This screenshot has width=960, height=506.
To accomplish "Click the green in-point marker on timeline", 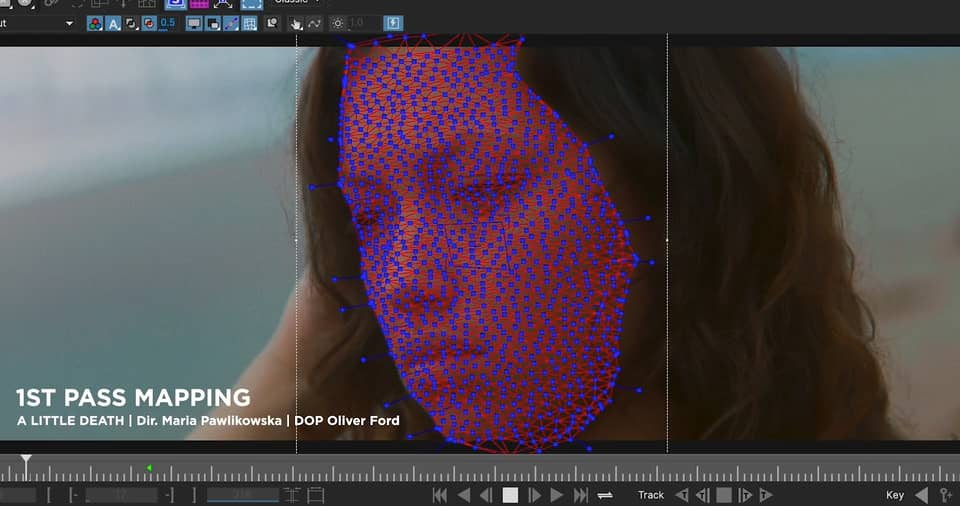I will coord(149,468).
